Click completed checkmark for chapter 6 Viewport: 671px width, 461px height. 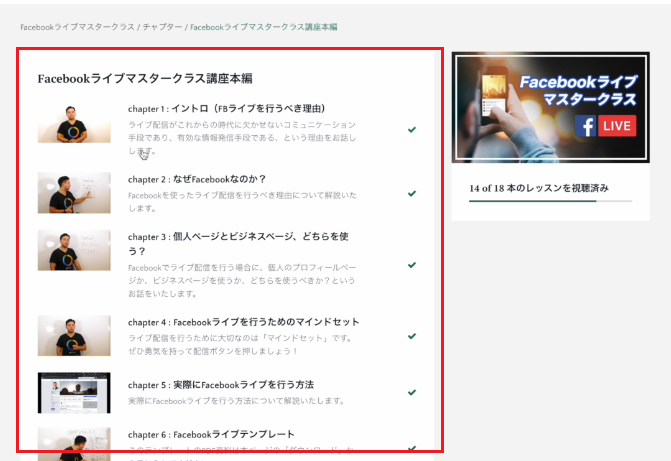pos(412,449)
